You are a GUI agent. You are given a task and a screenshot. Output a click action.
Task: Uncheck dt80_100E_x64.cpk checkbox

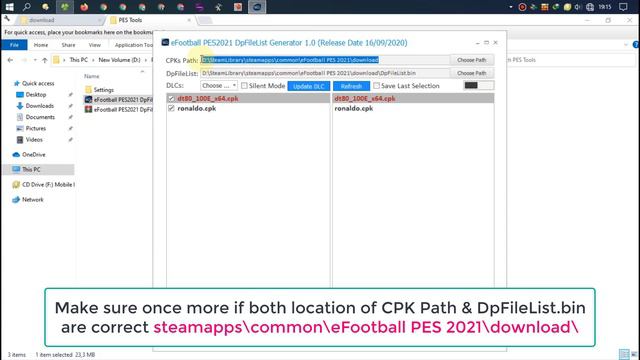click(171, 98)
